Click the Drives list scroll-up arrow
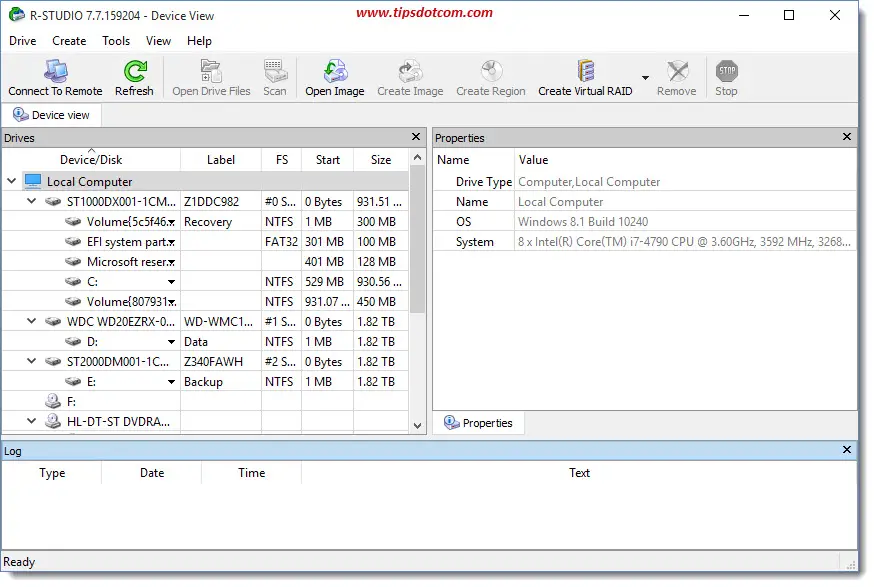Image resolution: width=874 pixels, height=587 pixels. point(417,158)
